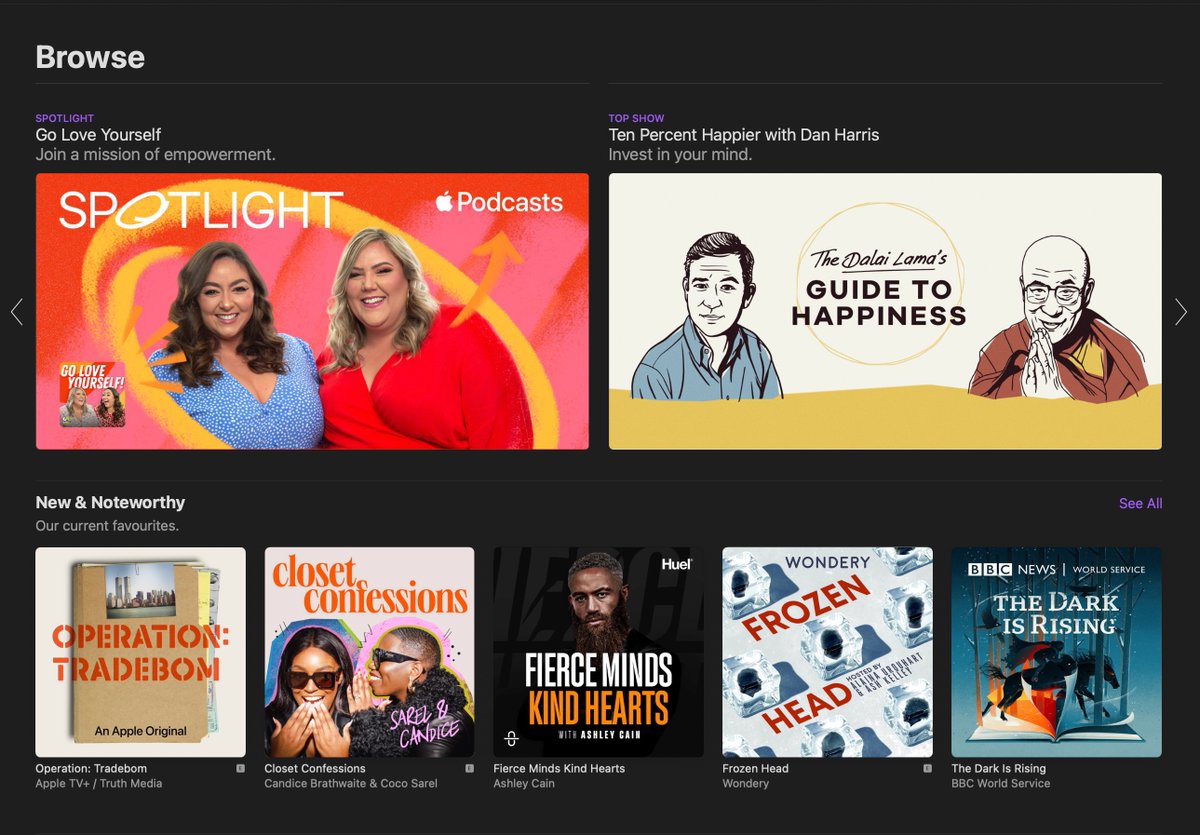Select Fierce Minds Kind Hearts title text

[559, 769]
